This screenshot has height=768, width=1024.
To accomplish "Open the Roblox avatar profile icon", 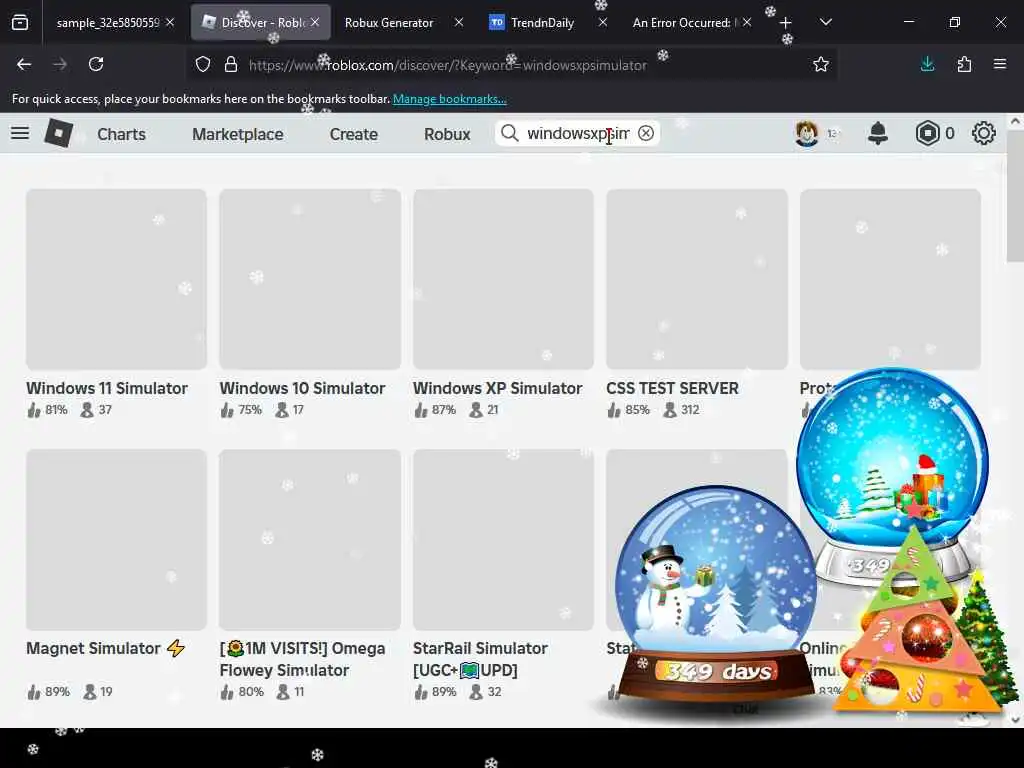I will 807,133.
